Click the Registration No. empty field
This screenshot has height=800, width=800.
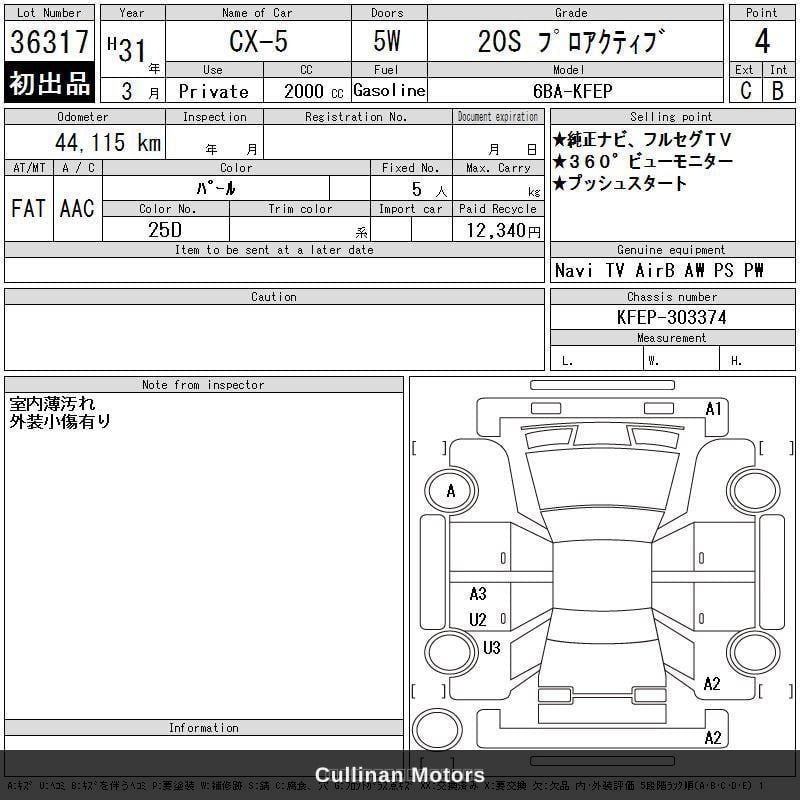click(358, 142)
